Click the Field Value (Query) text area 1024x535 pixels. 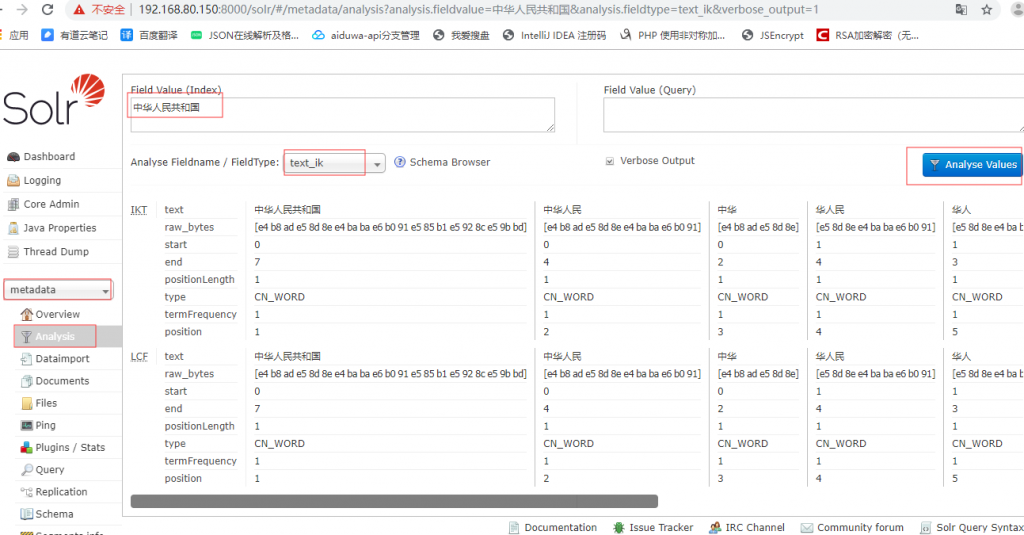813,115
